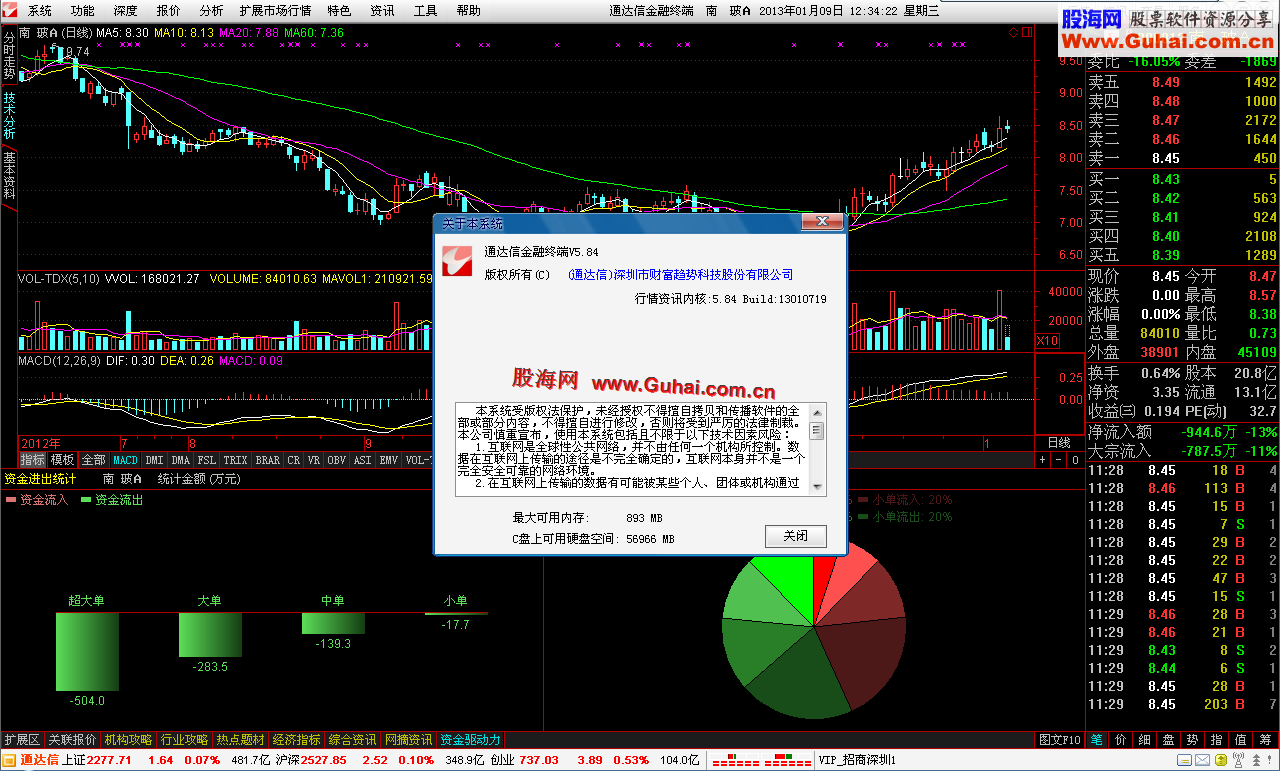Select the ASI indicator
The width and height of the screenshot is (1280, 771).
[x=362, y=460]
